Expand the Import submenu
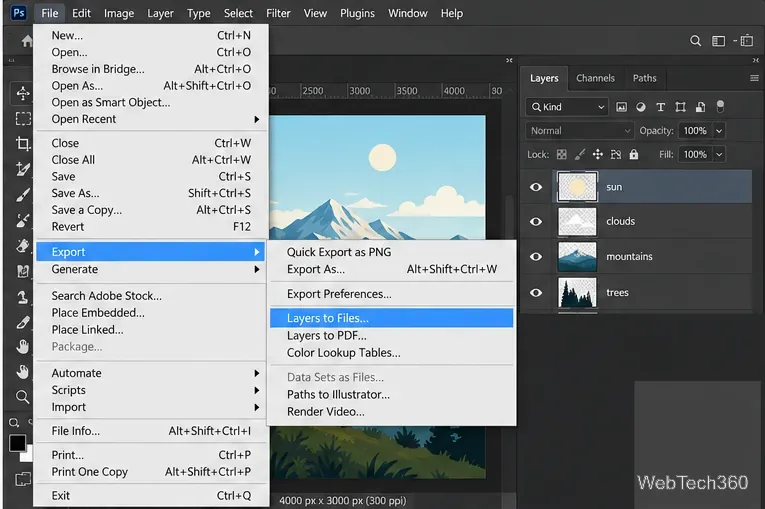Viewport: 765px width, 509px height. point(151,407)
